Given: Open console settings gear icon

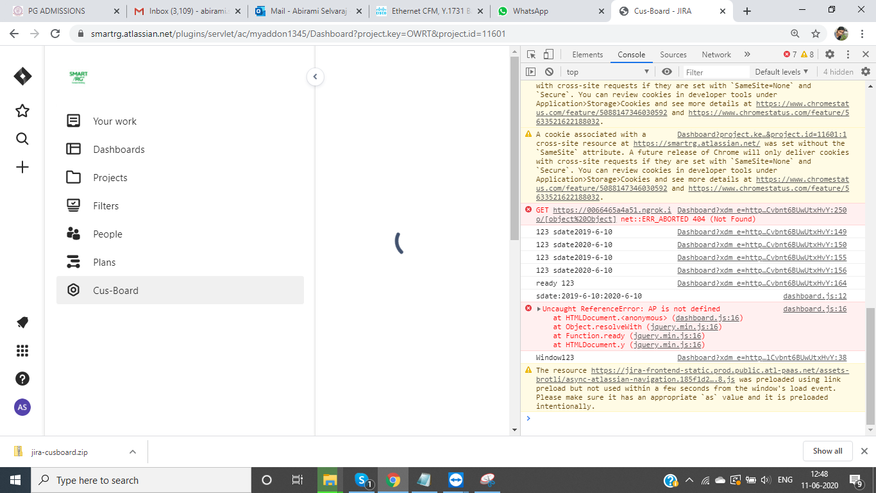Looking at the screenshot, I should coord(865,72).
